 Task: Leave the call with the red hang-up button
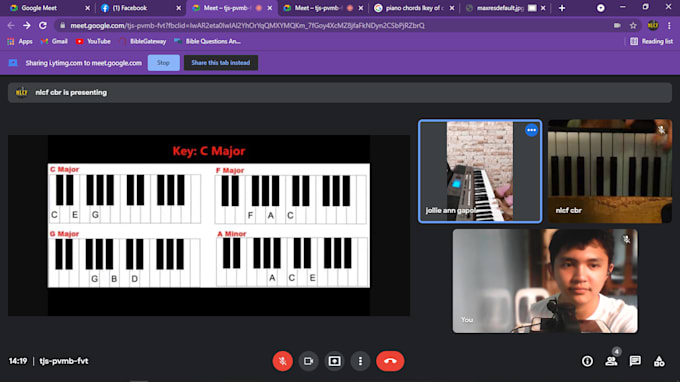coord(390,361)
